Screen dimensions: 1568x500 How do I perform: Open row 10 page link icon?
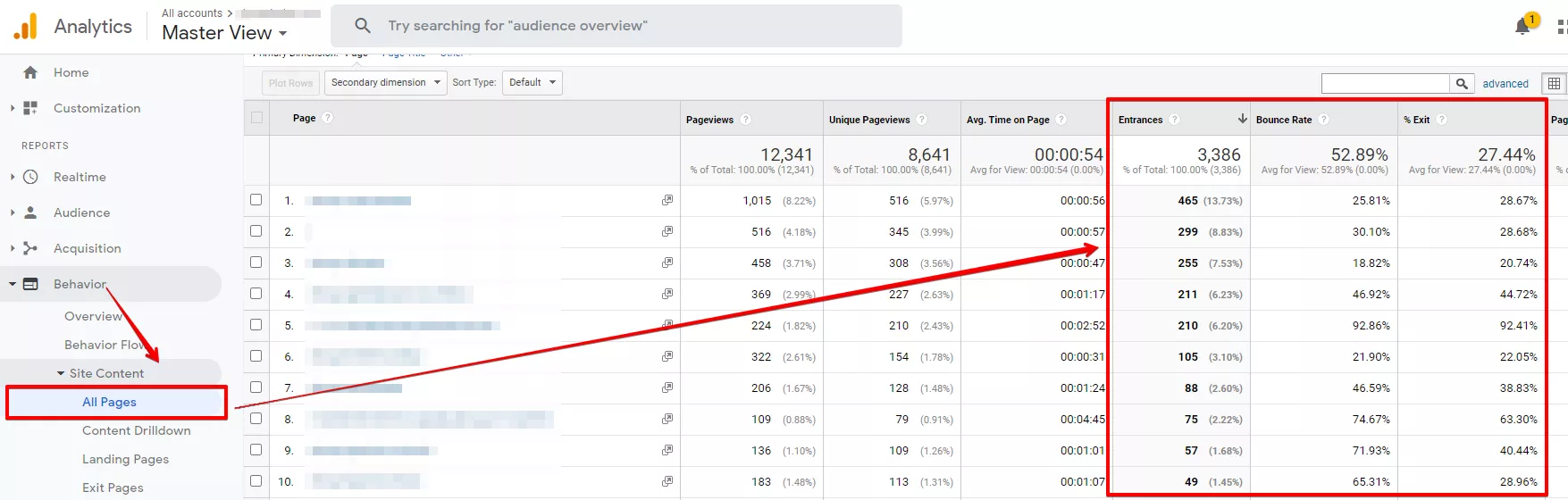[667, 481]
